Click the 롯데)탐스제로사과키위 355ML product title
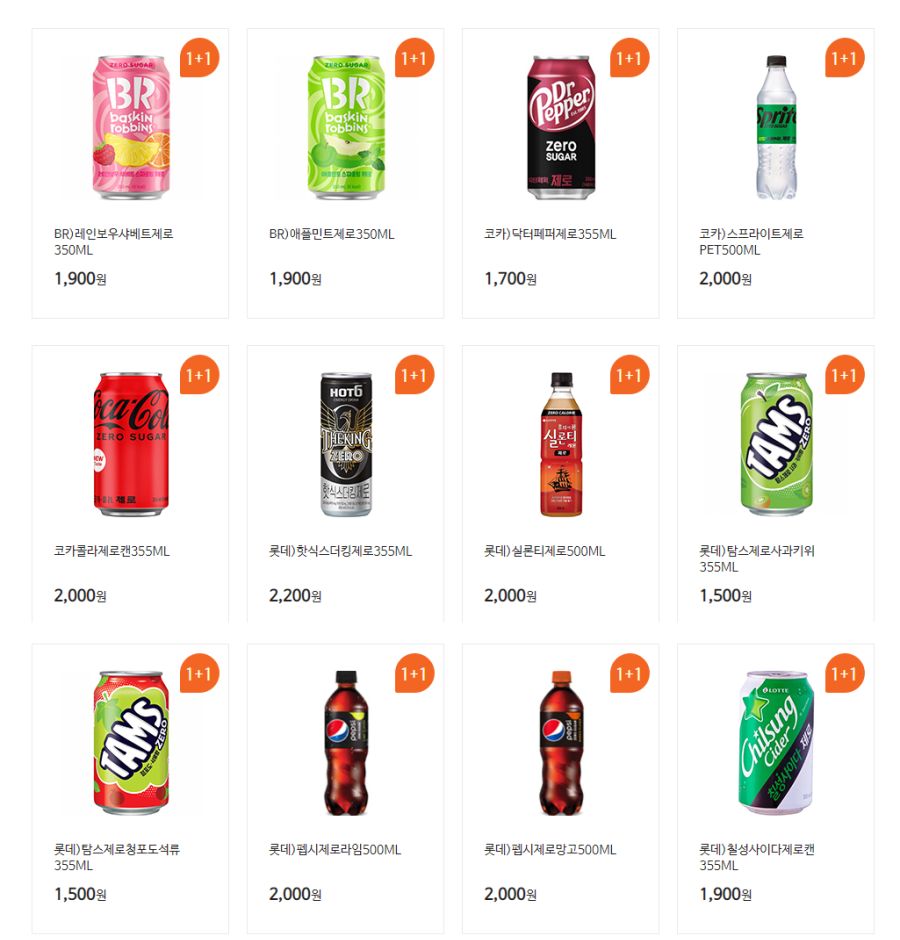 [757, 559]
